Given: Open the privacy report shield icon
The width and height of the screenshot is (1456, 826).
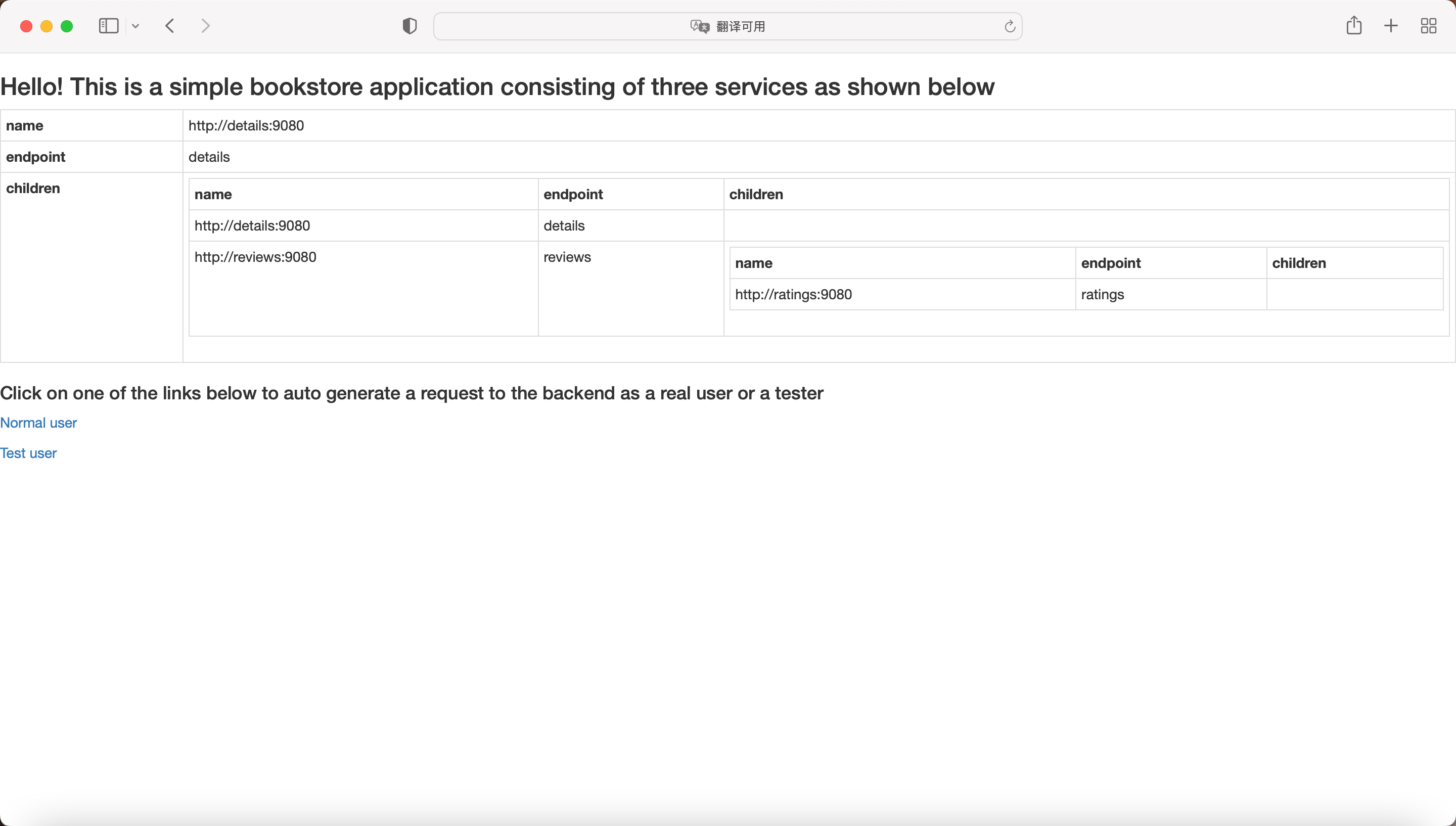Looking at the screenshot, I should 409,26.
